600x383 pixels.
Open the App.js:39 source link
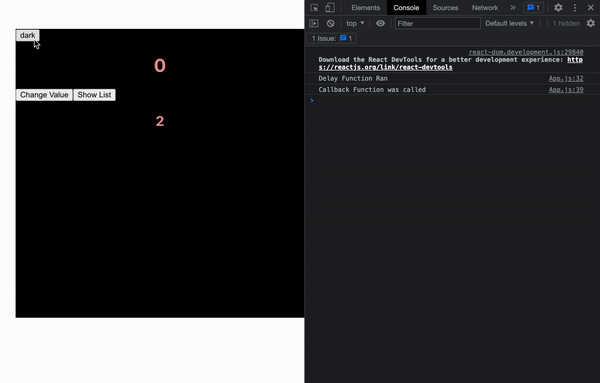coord(566,90)
